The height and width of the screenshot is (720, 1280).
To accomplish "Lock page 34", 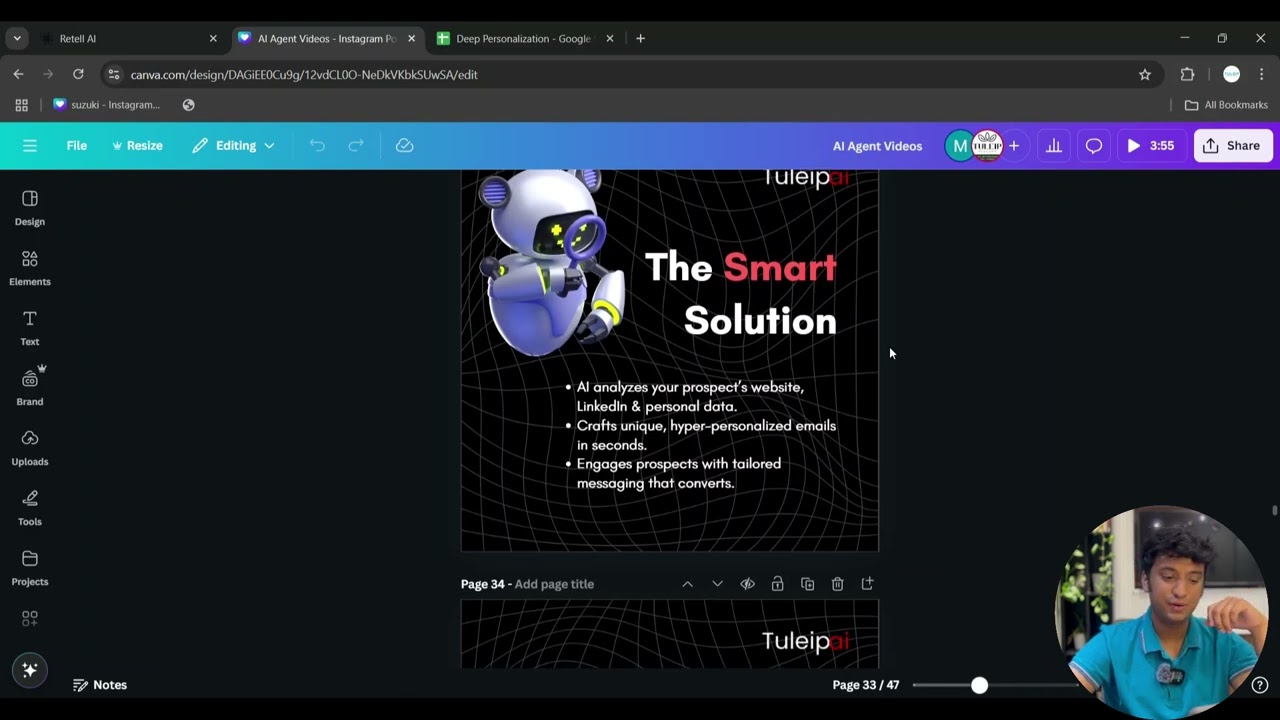I will click(x=777, y=584).
